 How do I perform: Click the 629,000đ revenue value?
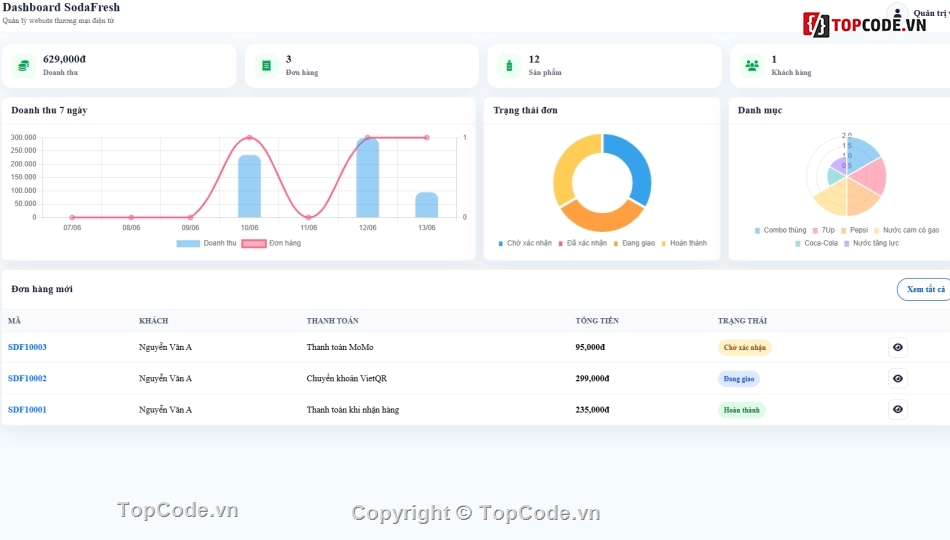[x=64, y=59]
